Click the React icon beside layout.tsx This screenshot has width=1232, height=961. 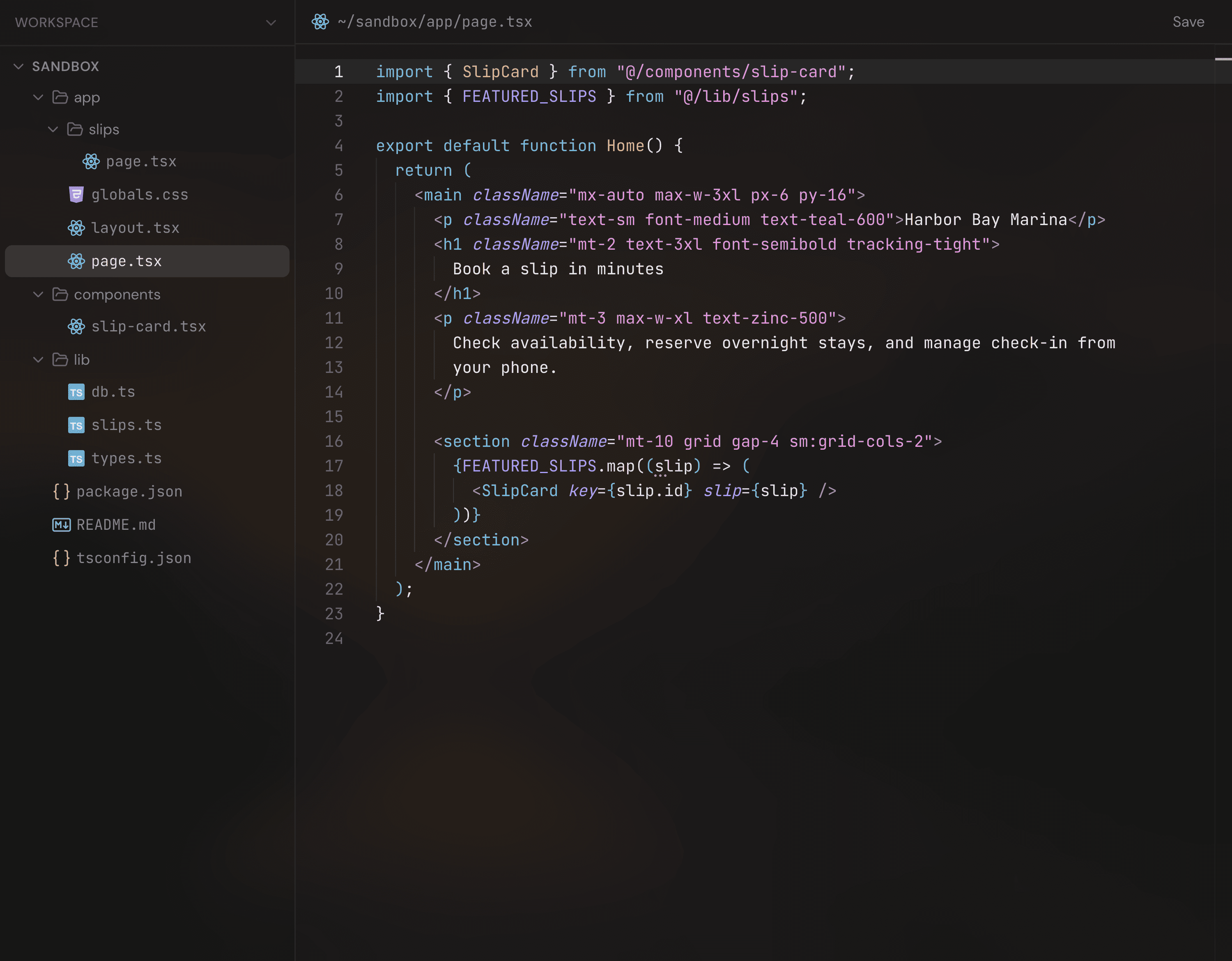pyautogui.click(x=76, y=228)
